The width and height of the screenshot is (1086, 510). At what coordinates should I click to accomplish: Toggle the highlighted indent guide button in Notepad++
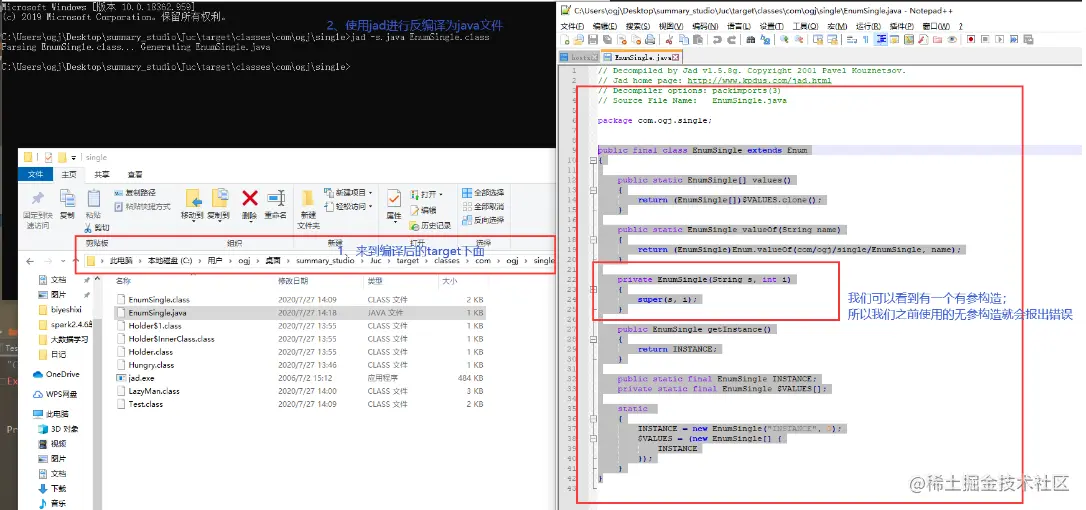pos(880,39)
